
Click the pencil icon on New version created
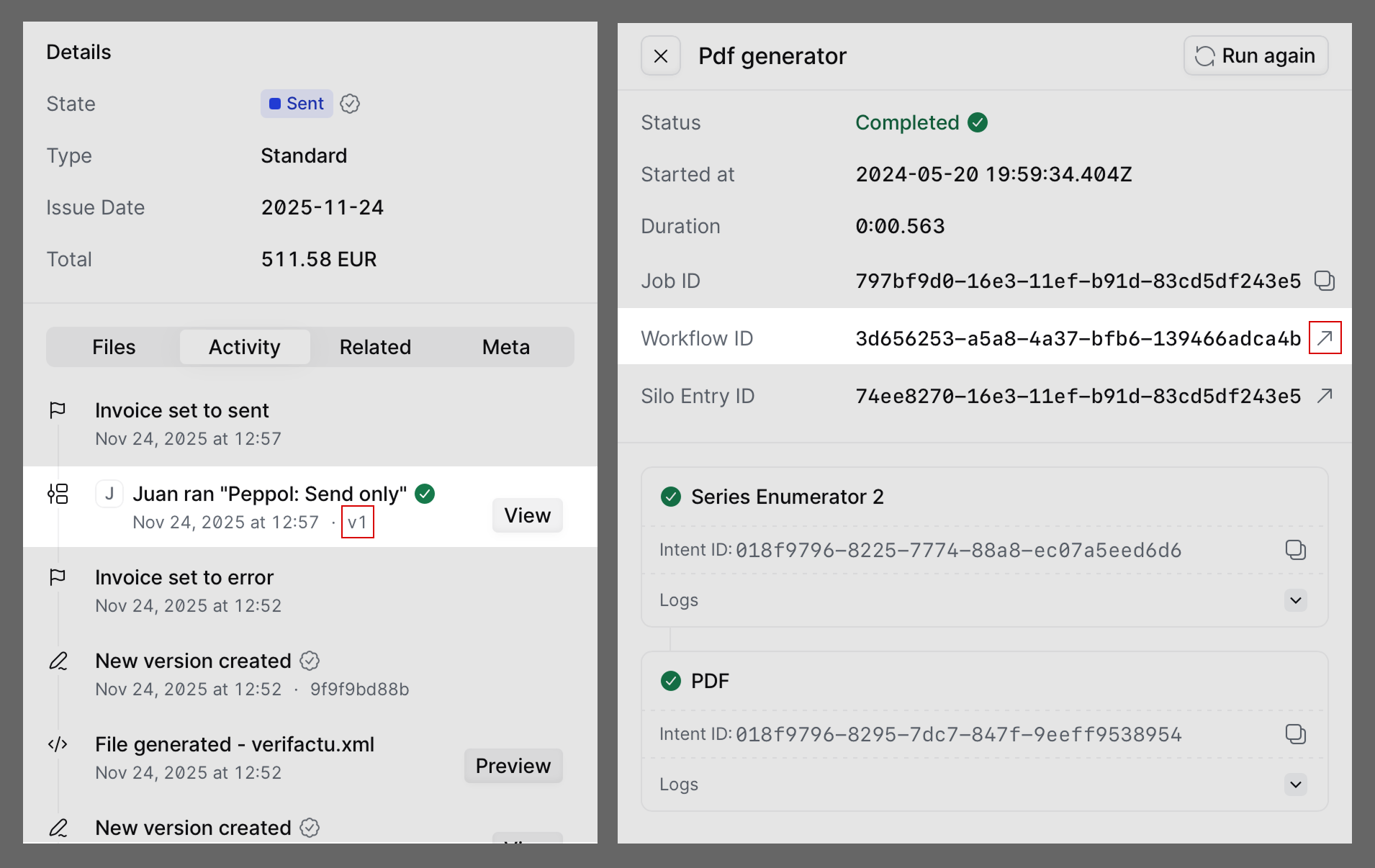pyautogui.click(x=58, y=660)
